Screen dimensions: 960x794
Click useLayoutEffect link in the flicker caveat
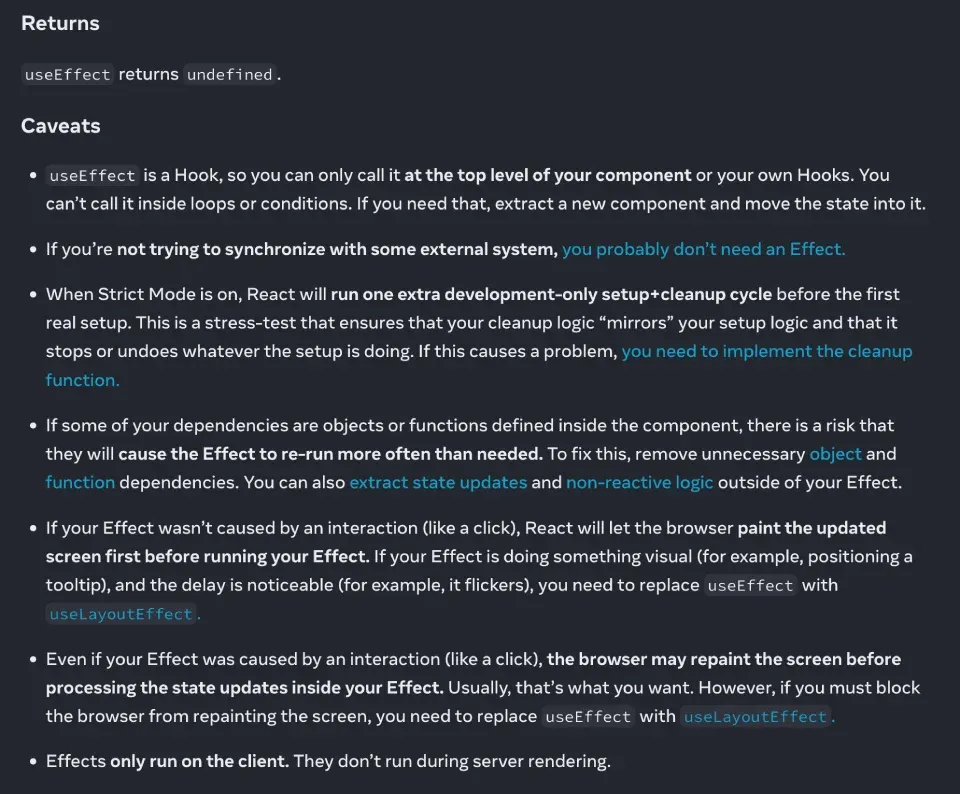121,614
